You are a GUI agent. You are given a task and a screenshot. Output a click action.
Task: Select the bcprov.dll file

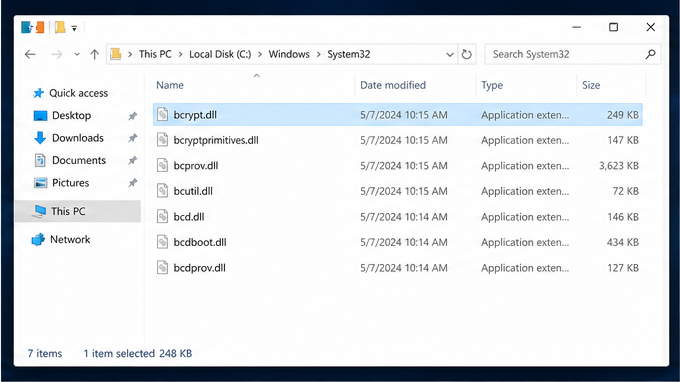coord(398,166)
